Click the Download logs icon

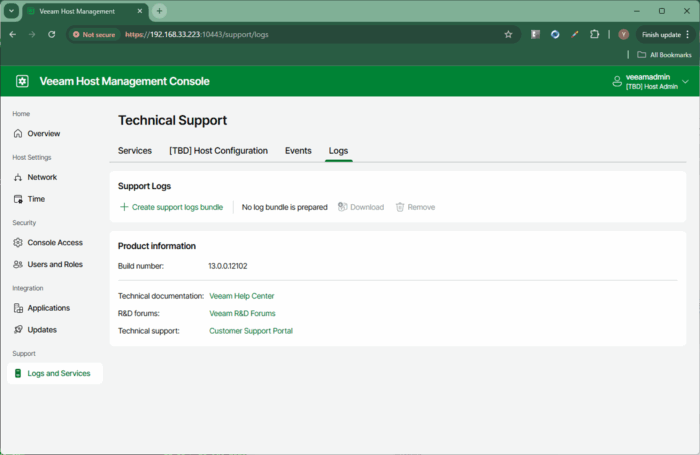pyautogui.click(x=342, y=207)
